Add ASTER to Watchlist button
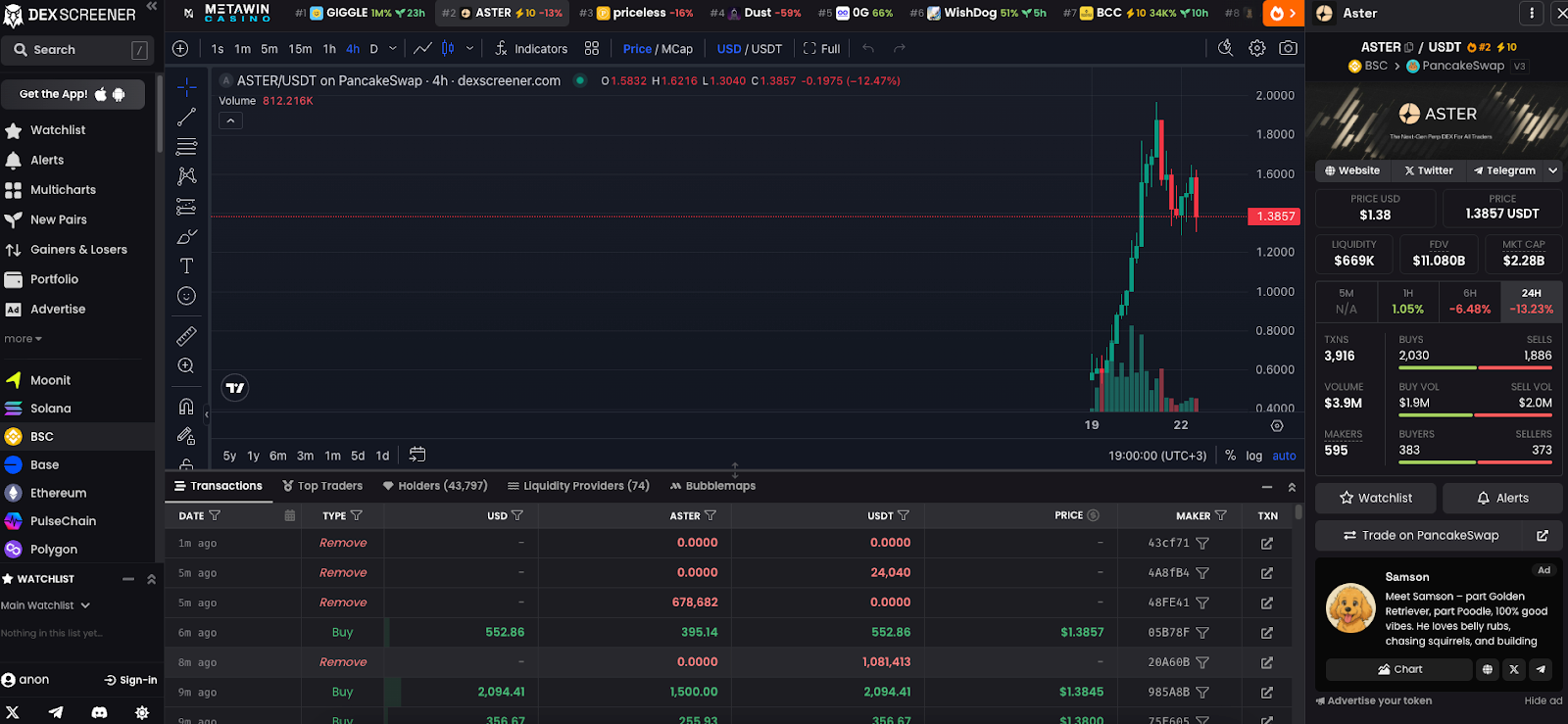 click(1376, 498)
